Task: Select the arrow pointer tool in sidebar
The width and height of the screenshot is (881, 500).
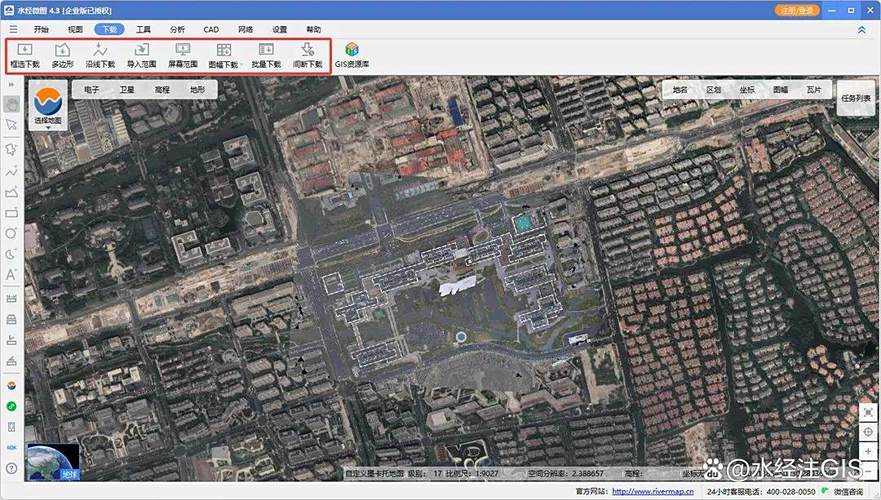Action: pyautogui.click(x=11, y=125)
